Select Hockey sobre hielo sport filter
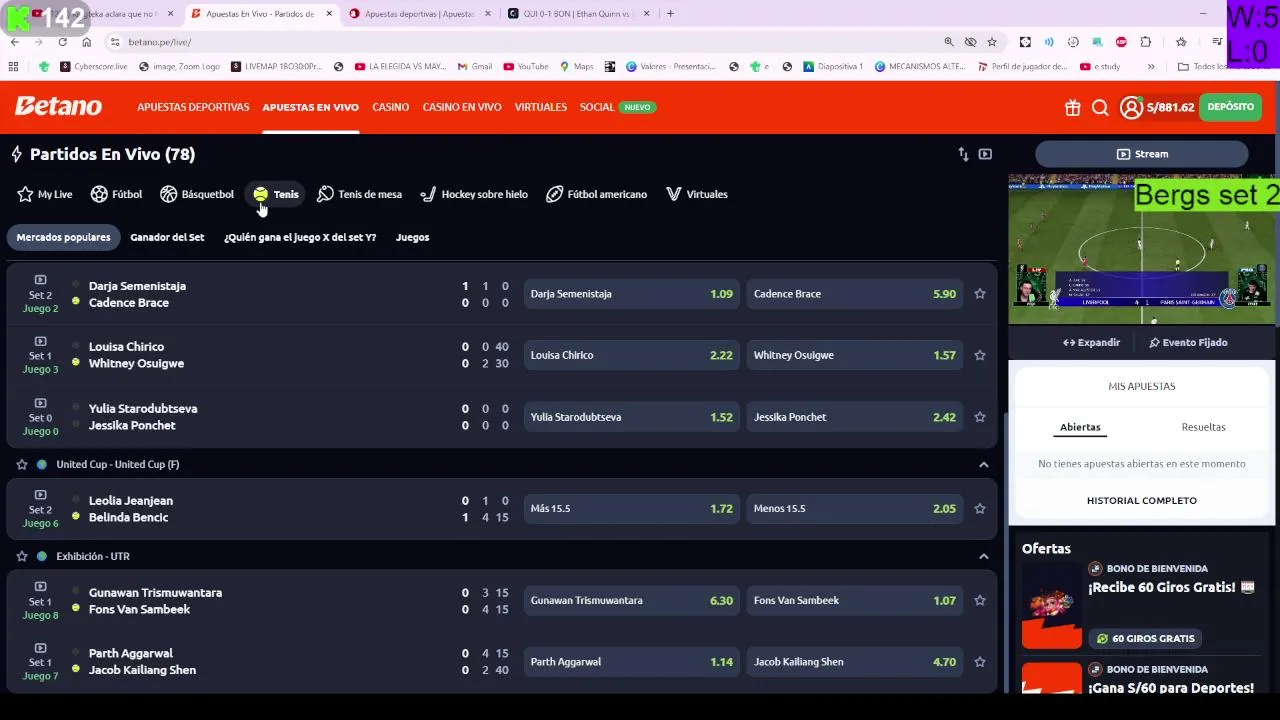1280x720 pixels. click(x=474, y=194)
